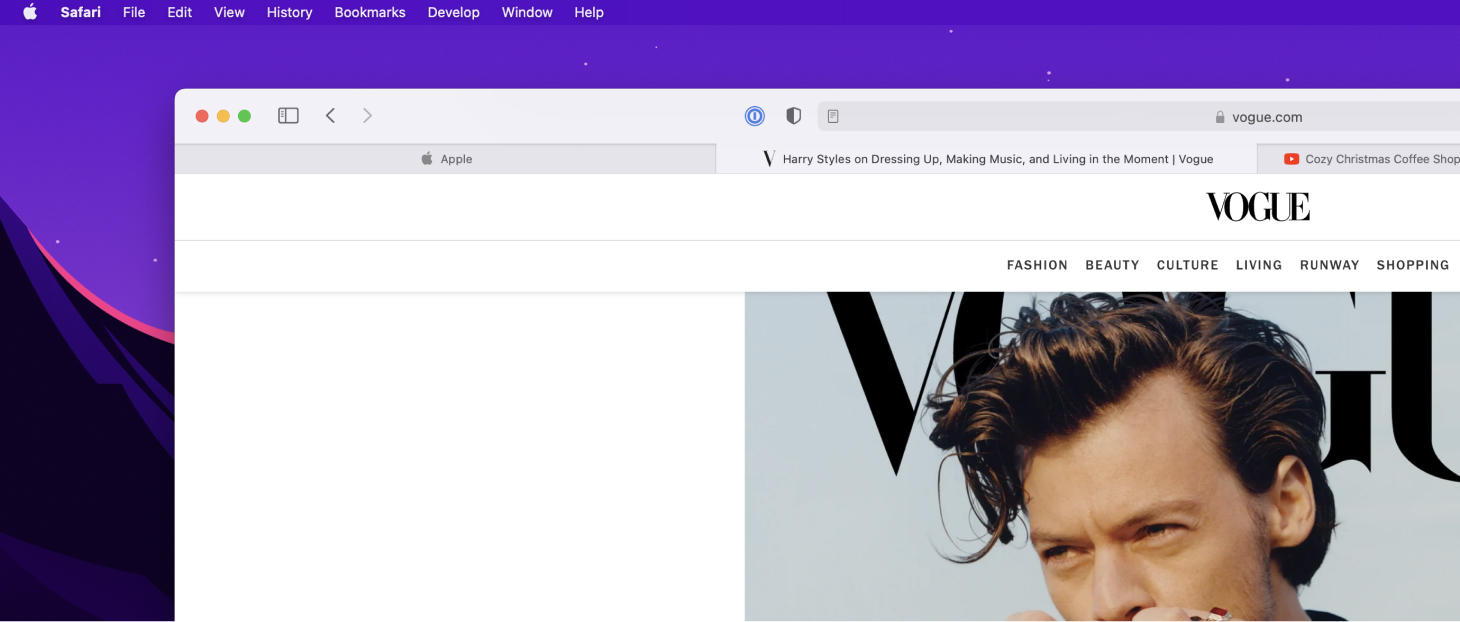1460x622 pixels.
Task: Show Reader view from address bar
Action: 833,117
